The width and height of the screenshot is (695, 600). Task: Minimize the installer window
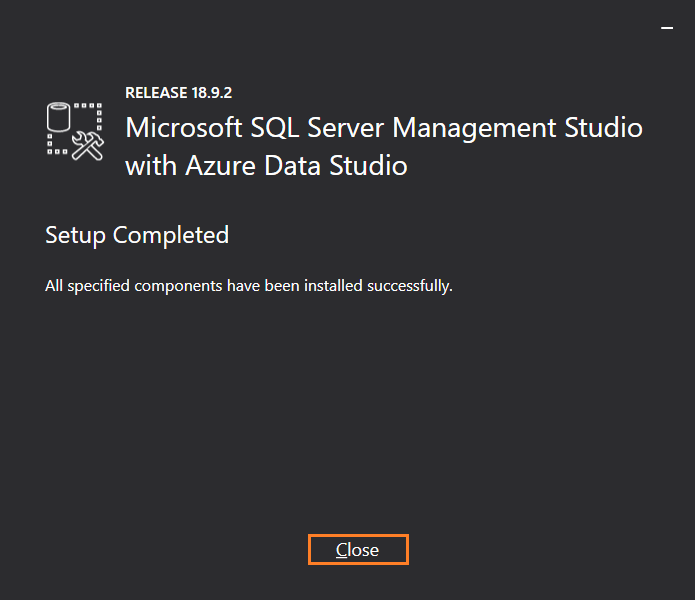pyautogui.click(x=667, y=30)
